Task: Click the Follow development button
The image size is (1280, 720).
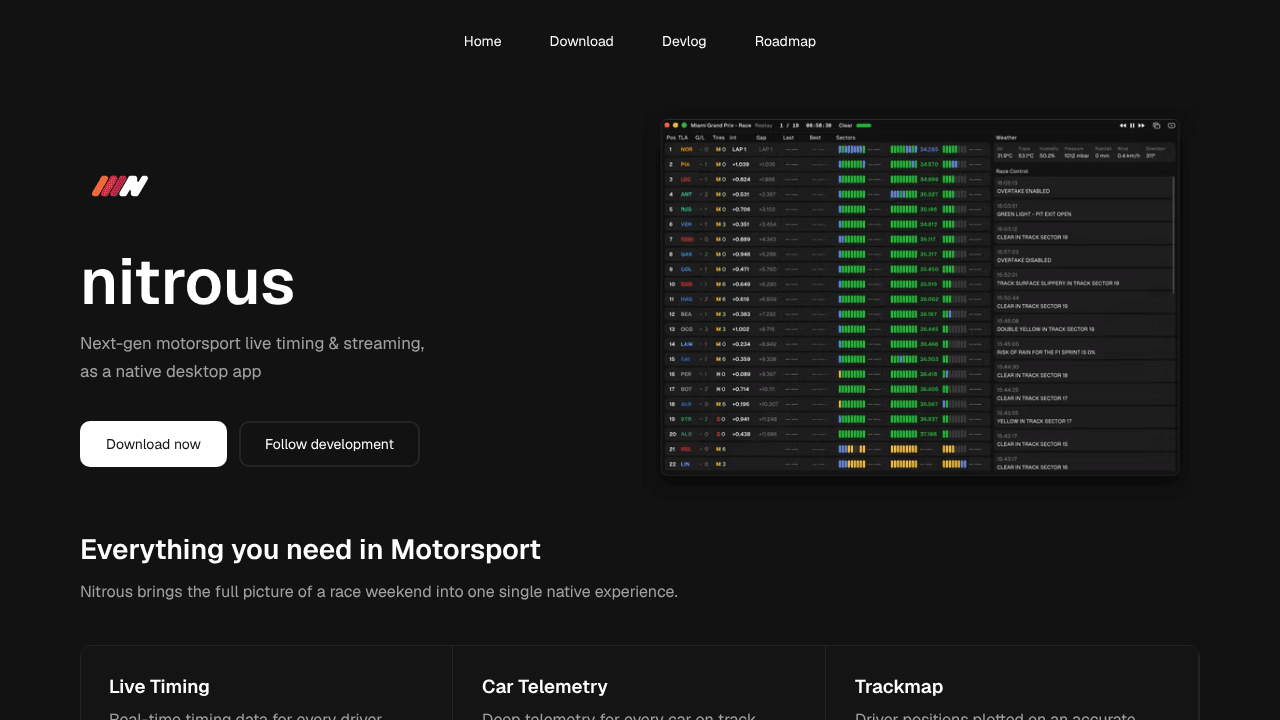Action: [x=329, y=444]
